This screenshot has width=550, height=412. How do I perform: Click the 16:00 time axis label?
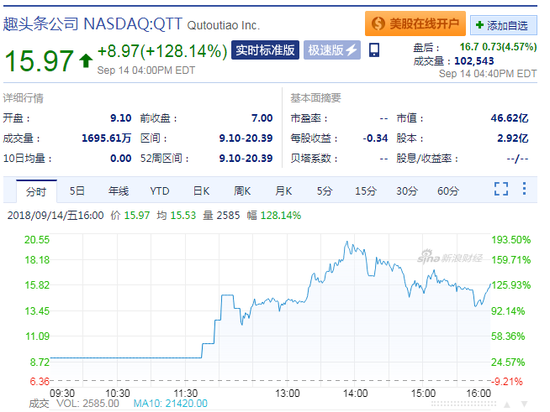coord(479,393)
